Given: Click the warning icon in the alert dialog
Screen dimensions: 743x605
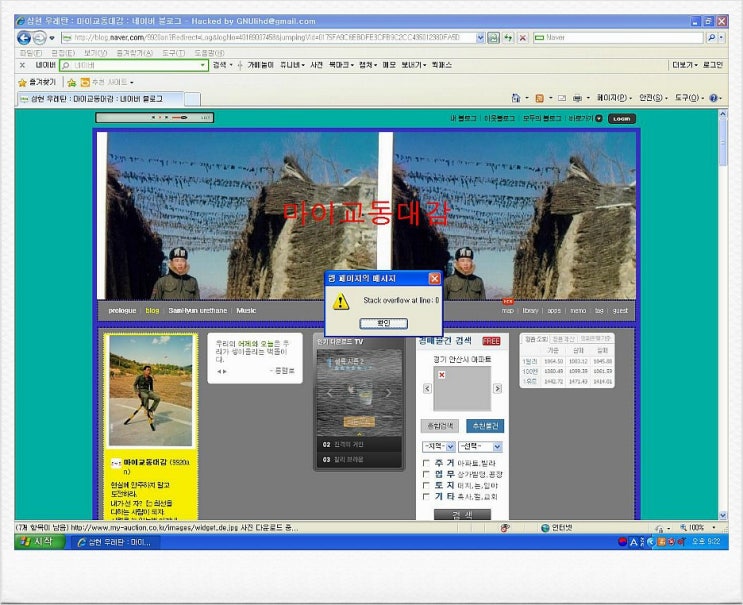Looking at the screenshot, I should click(x=341, y=301).
